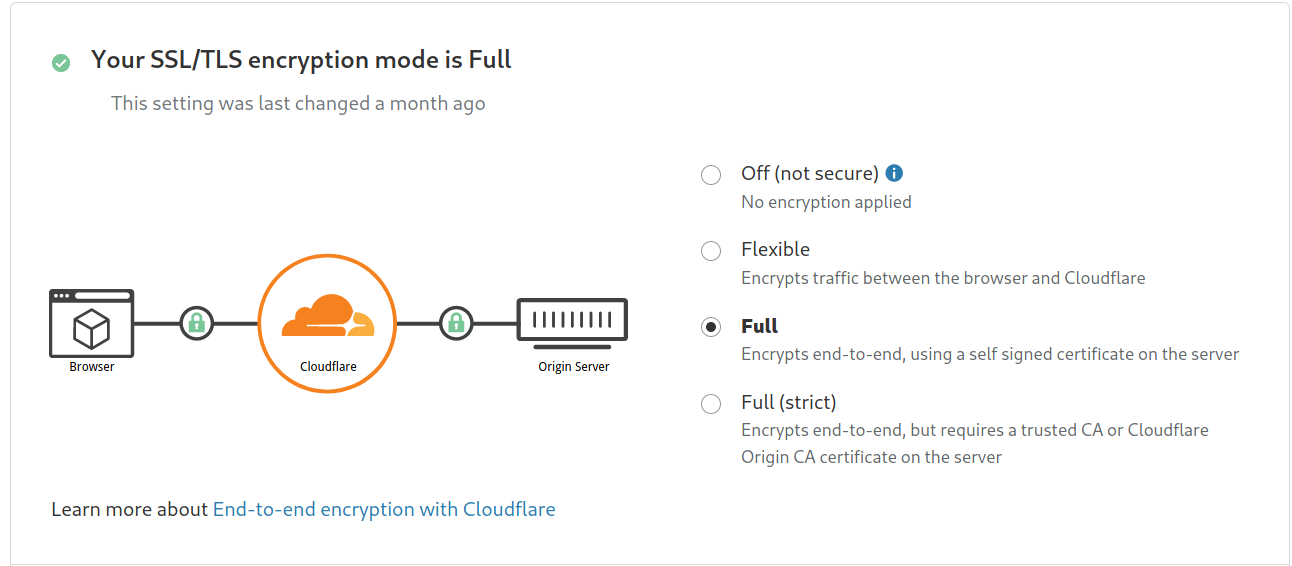This screenshot has width=1292, height=566.
Task: Click the blue info icon beside Off
Action: click(894, 173)
